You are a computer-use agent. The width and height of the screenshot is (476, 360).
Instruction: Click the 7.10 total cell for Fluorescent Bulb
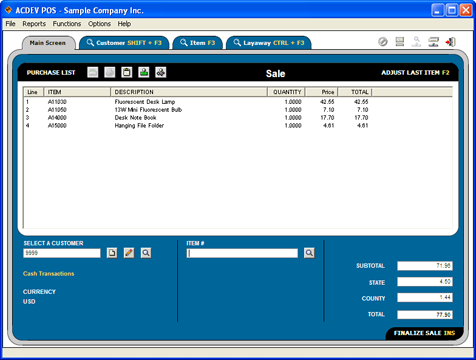[x=363, y=110]
